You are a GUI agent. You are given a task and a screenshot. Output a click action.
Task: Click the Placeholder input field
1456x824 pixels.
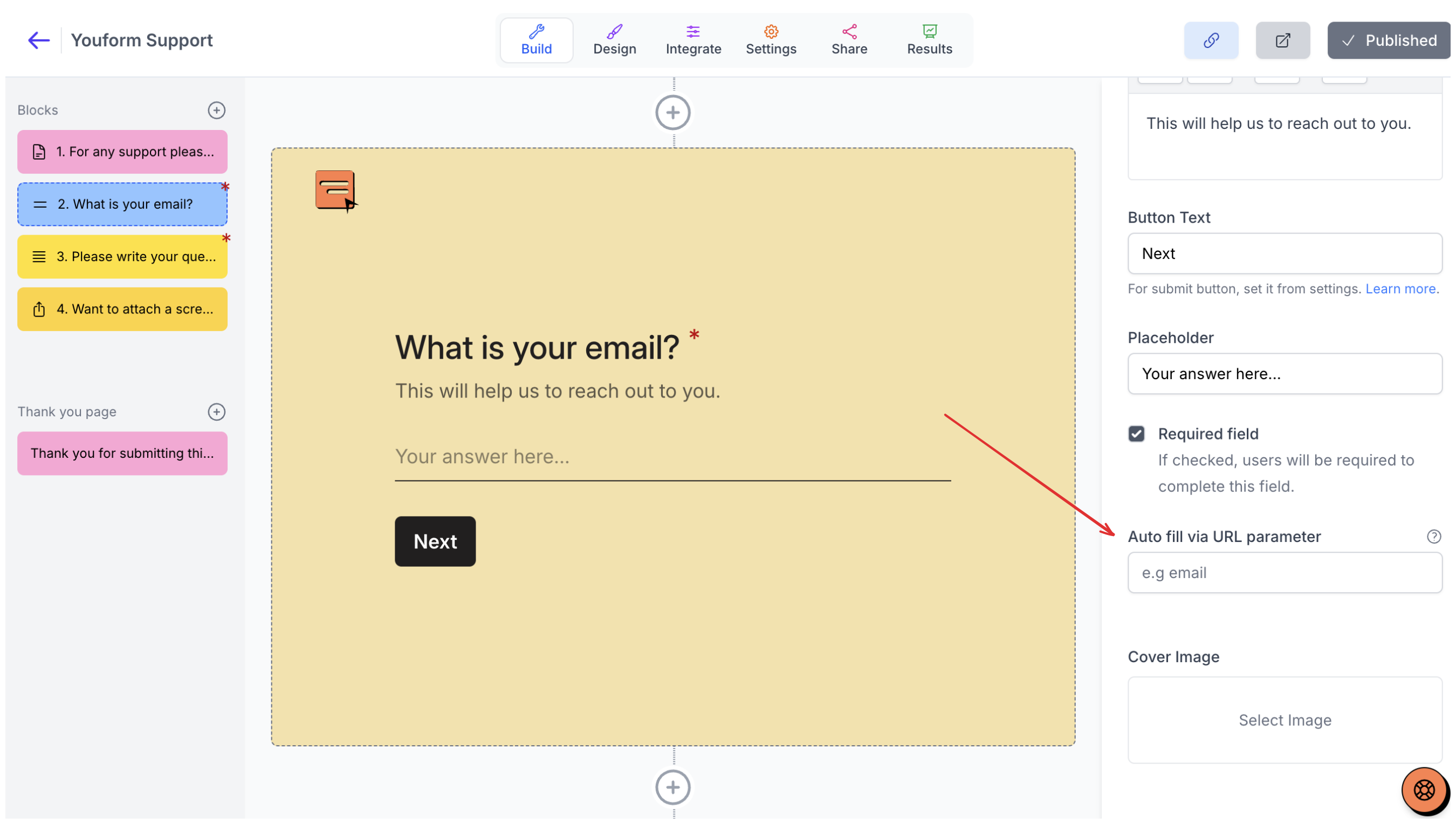pyautogui.click(x=1284, y=374)
